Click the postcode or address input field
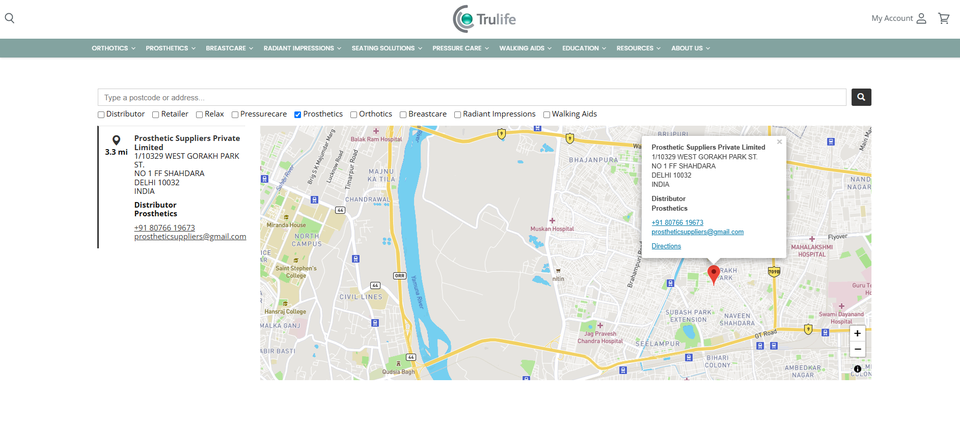The width and height of the screenshot is (960, 429). (x=472, y=97)
